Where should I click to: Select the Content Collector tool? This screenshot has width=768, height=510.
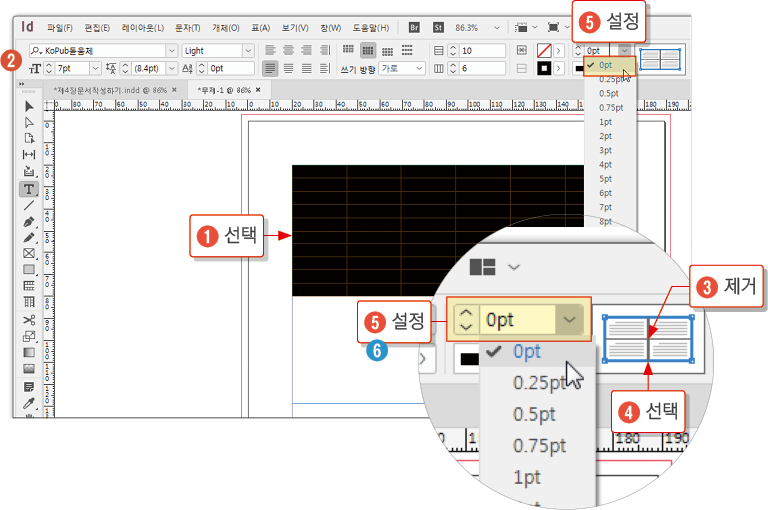click(x=29, y=171)
